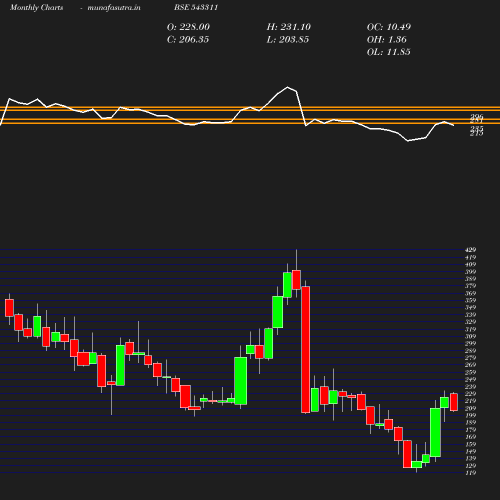Select the tallest red candlestick after the peak
500x500 pixels.
(305, 349)
